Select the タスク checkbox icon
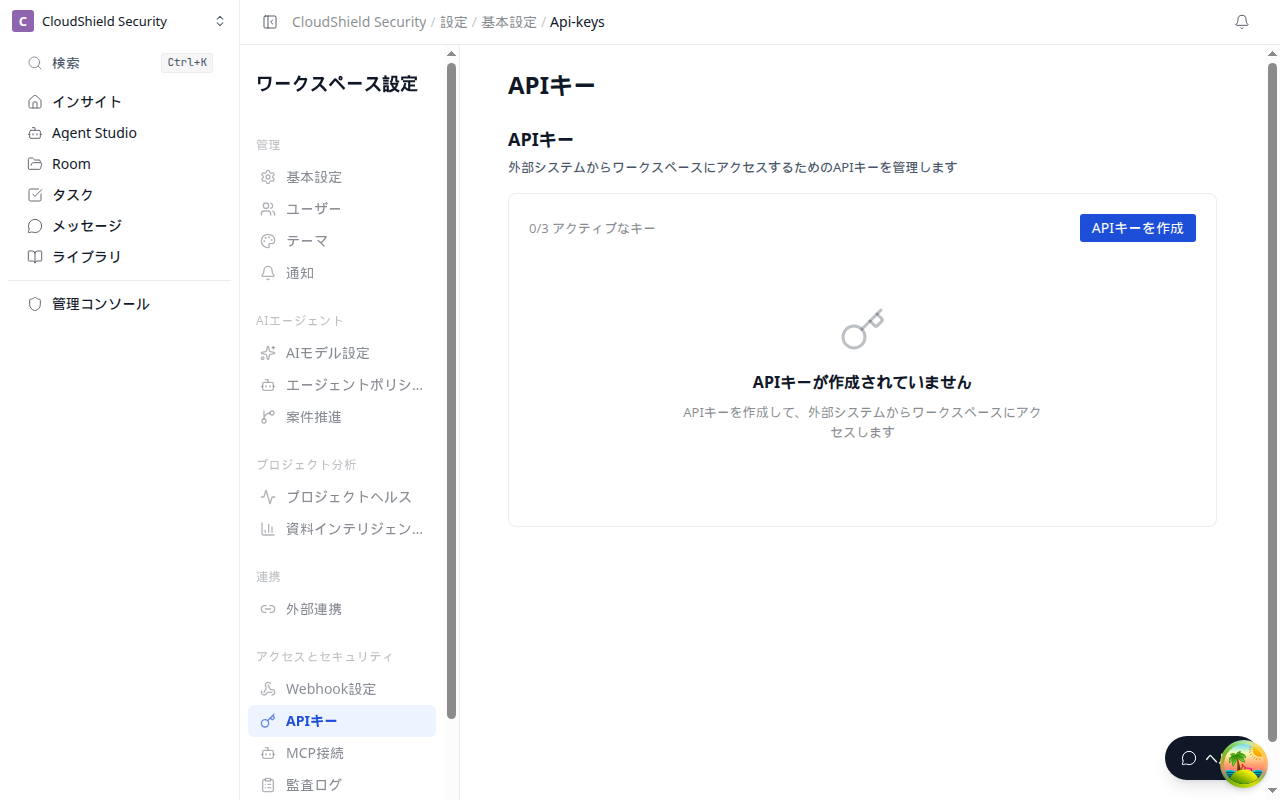Viewport: 1280px width, 800px height. (35, 195)
